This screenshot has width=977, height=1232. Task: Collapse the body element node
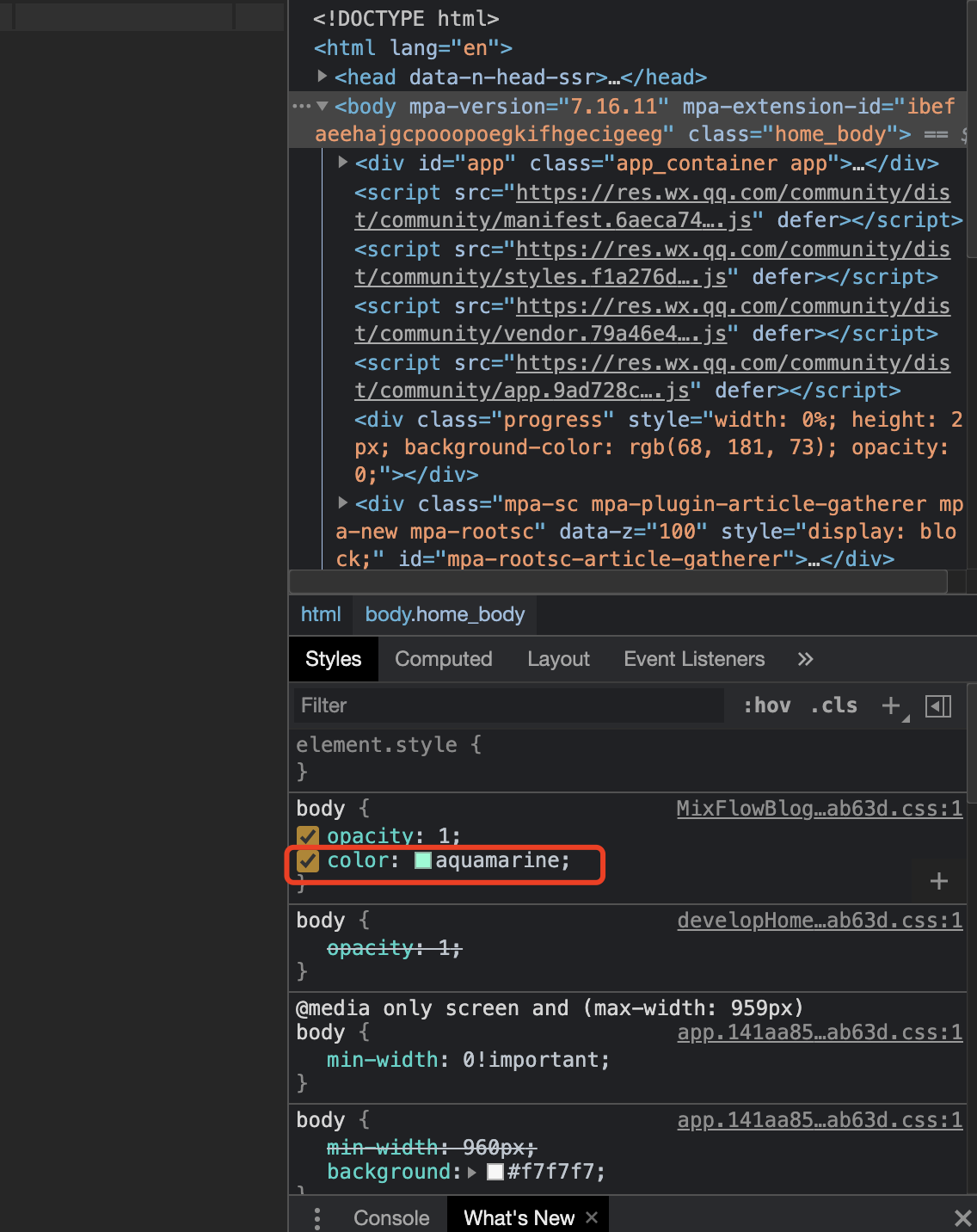323,107
